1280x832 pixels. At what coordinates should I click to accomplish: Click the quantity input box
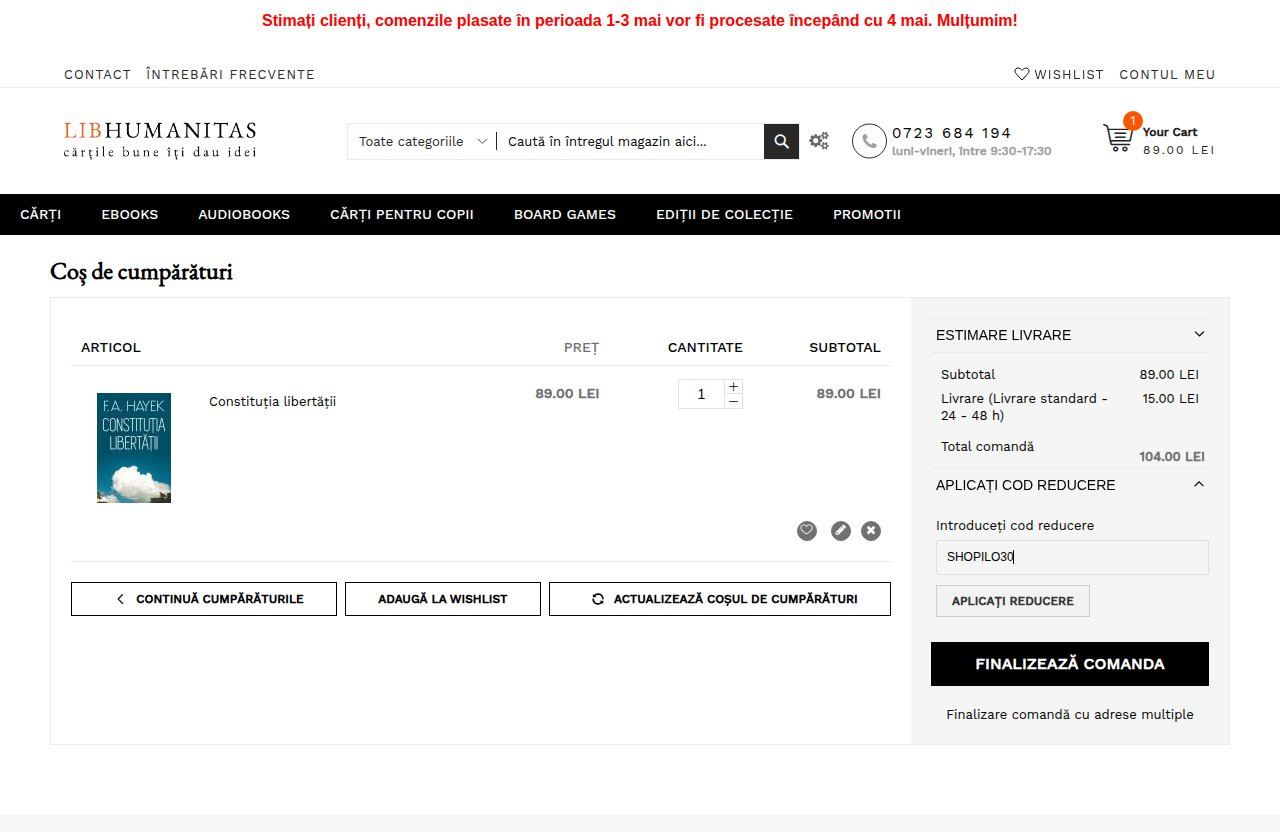point(701,394)
